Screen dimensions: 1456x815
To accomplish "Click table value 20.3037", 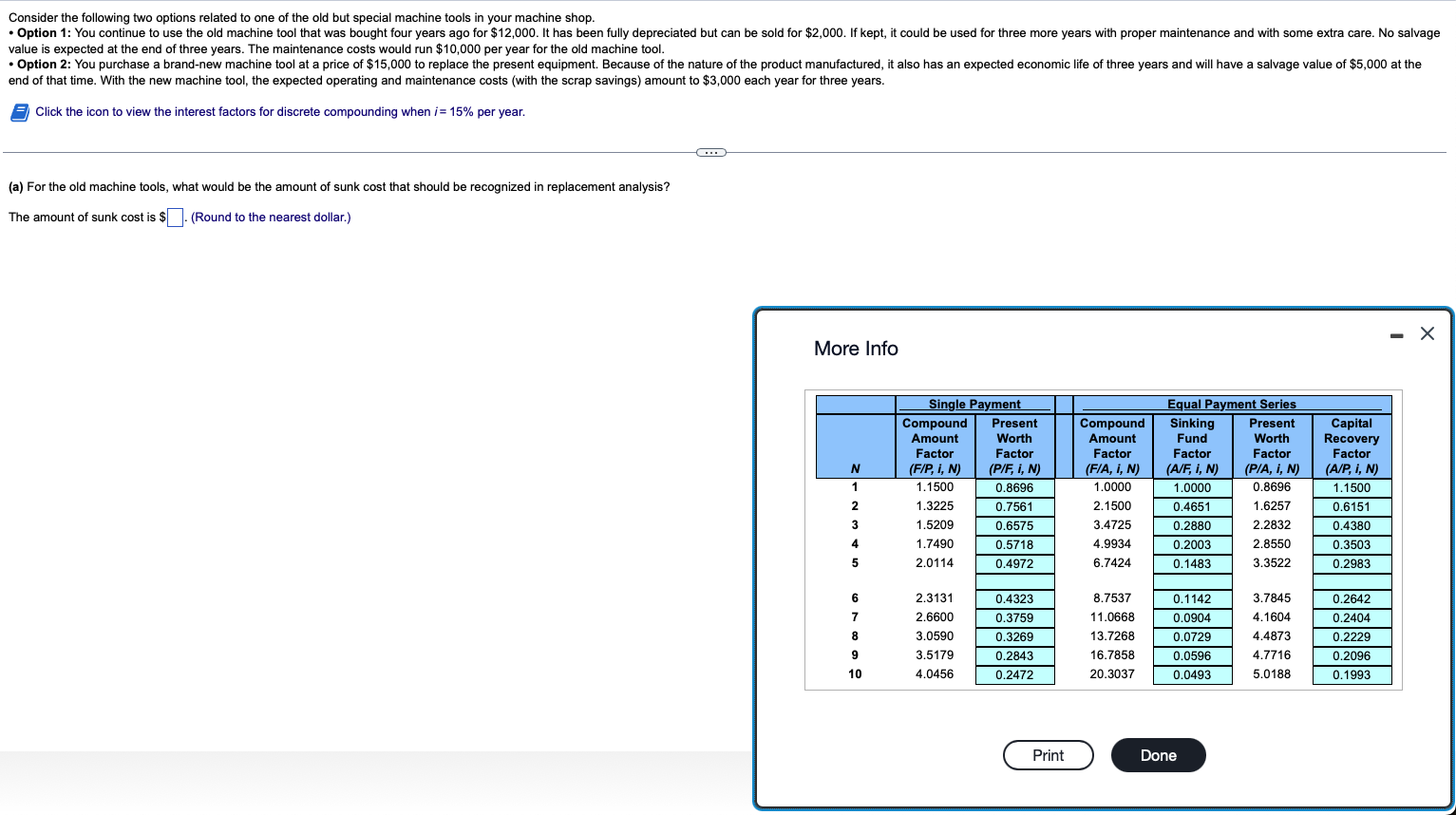I will (1112, 674).
